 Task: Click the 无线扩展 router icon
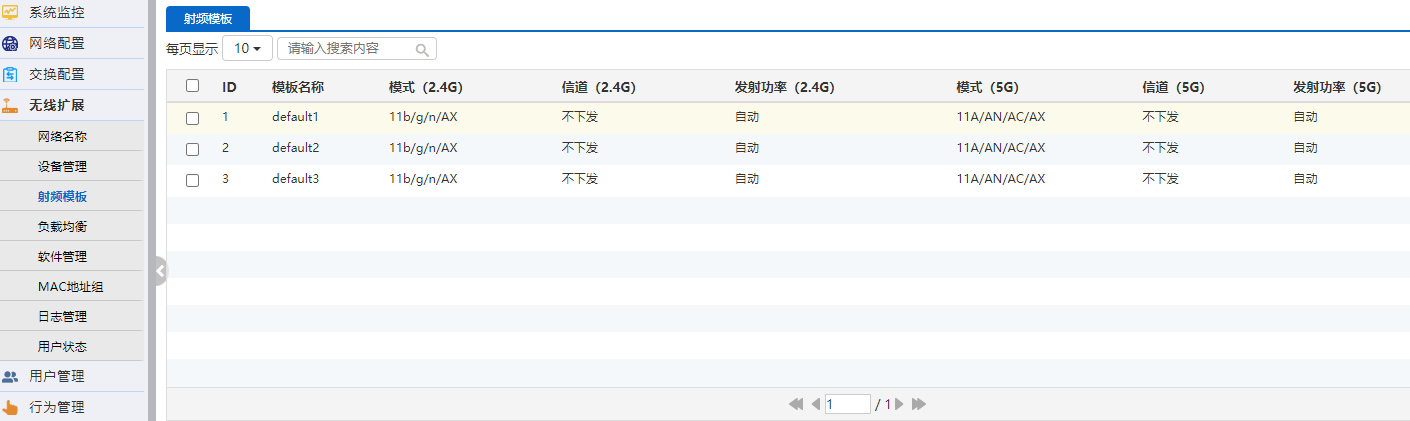coord(10,105)
